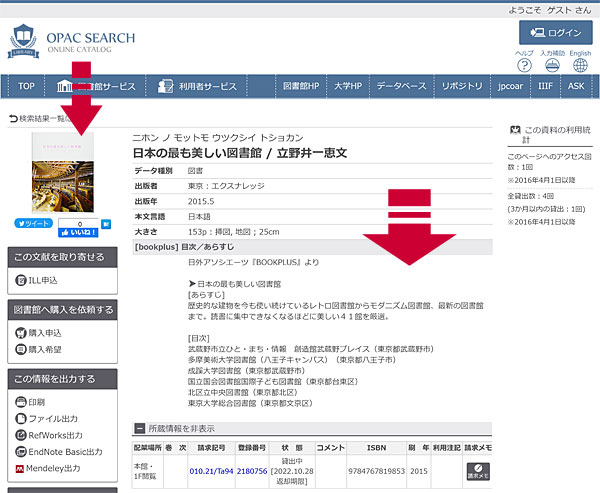Open registration number 2180756 link
600x493 pixels.
252,471
